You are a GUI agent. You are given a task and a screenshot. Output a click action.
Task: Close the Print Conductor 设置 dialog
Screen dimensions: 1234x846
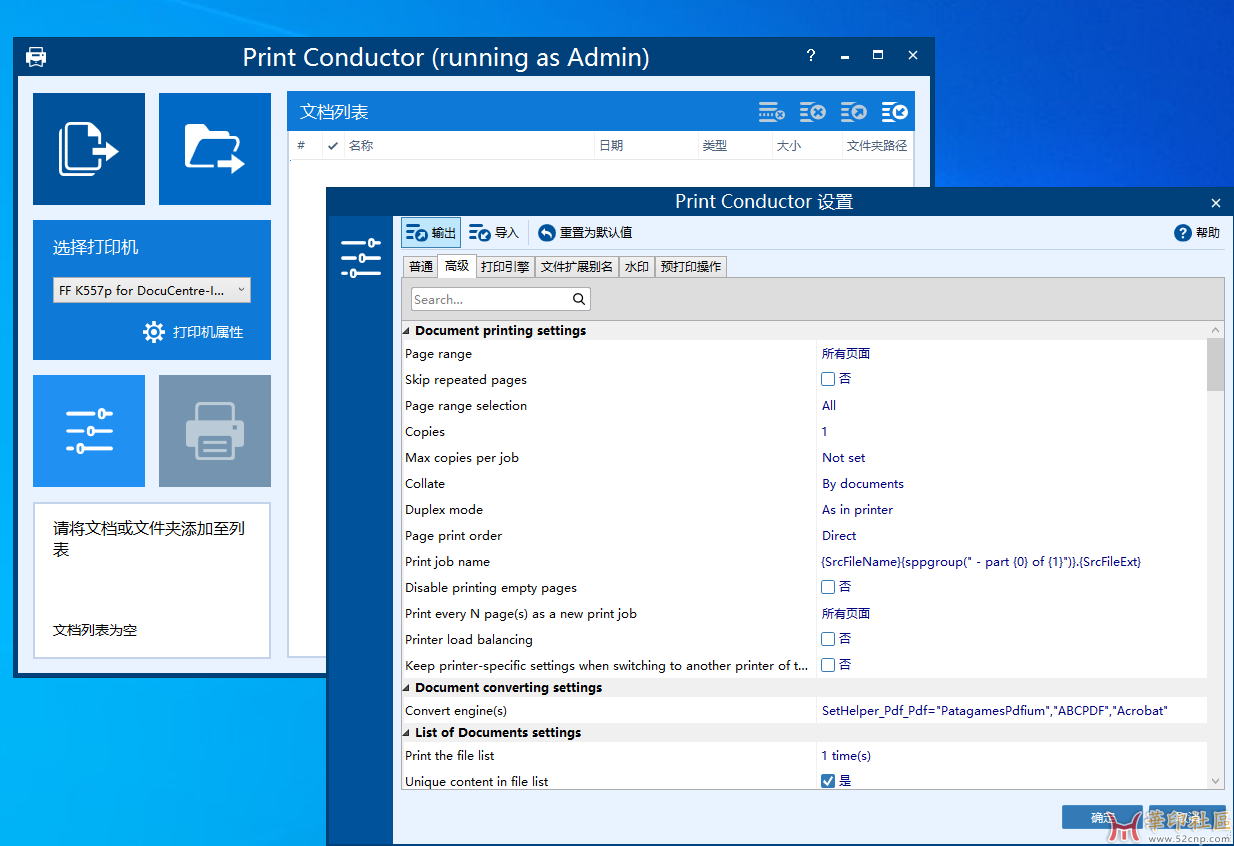pyautogui.click(x=1215, y=202)
